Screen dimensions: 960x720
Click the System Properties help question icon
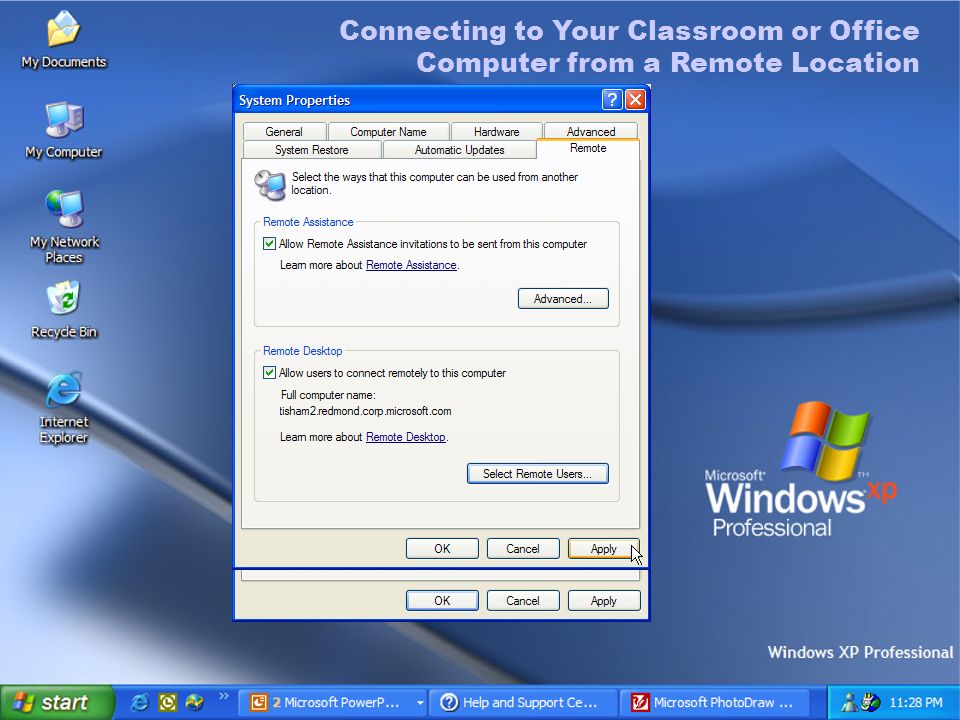(612, 99)
